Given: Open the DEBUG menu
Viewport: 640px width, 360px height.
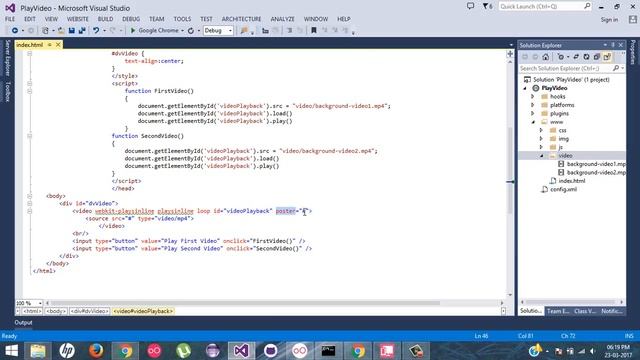Looking at the screenshot, I should click(131, 19).
